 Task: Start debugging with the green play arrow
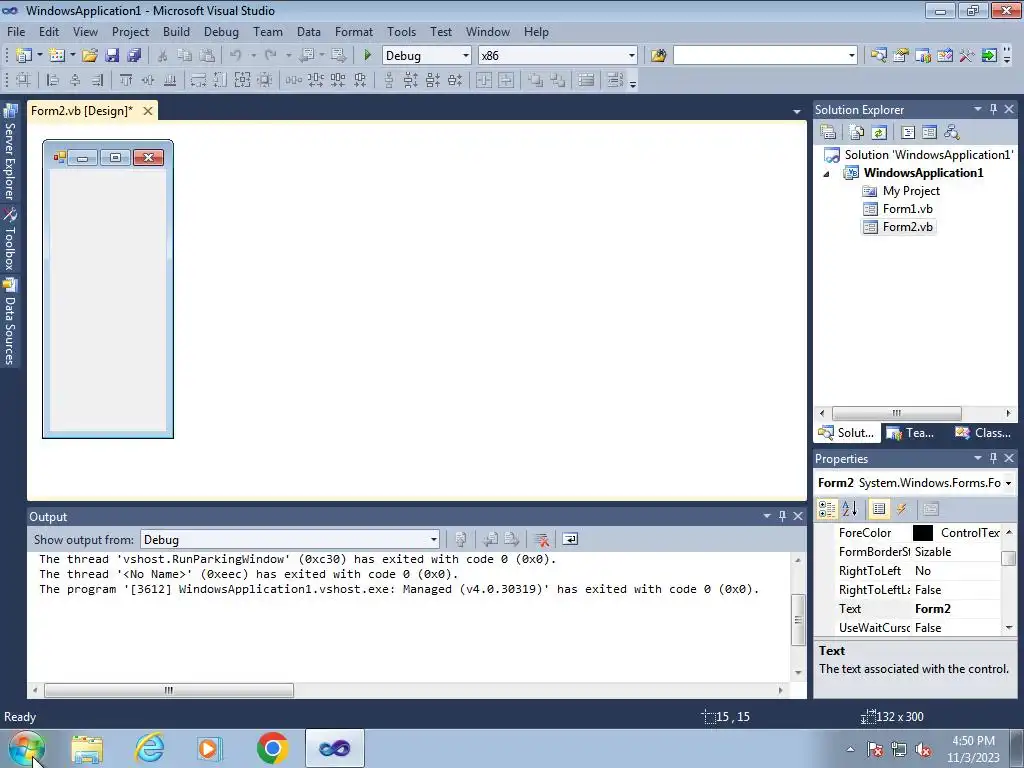point(367,56)
